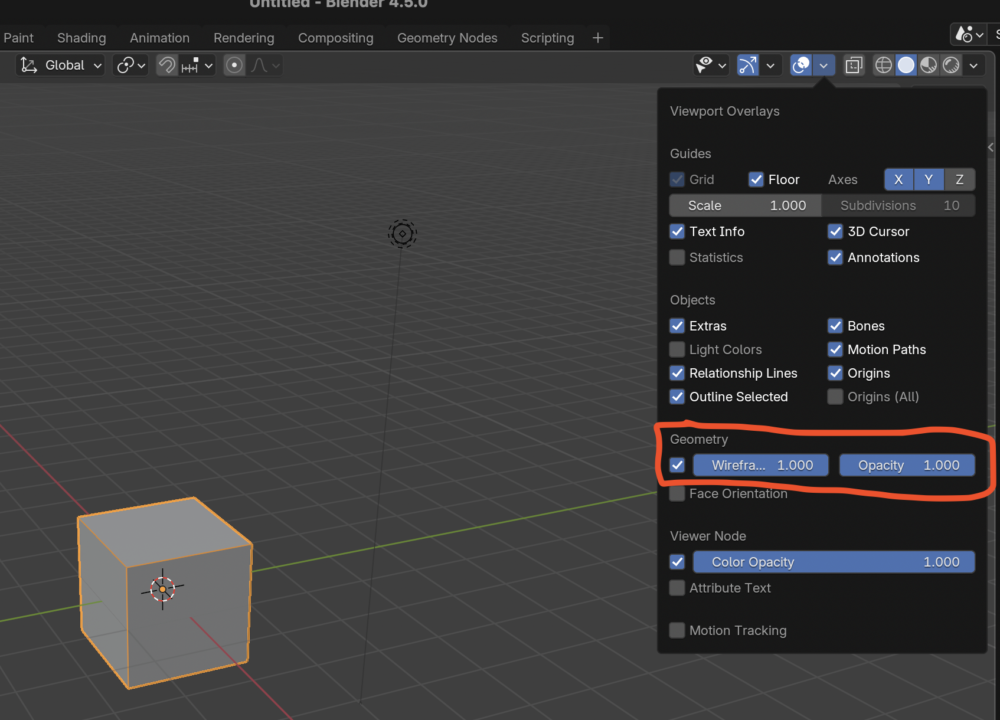Screen dimensions: 1000x720
Task: Click the Subdivisions value field
Action: [899, 205]
